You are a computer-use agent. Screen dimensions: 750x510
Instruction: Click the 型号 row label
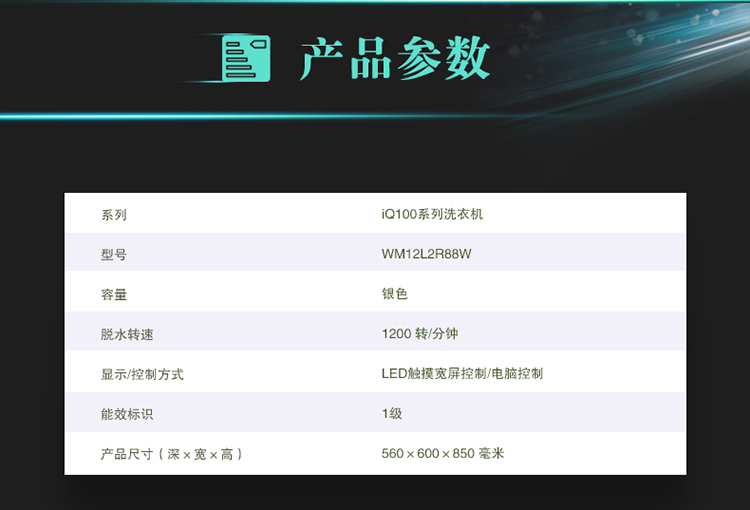pos(114,255)
